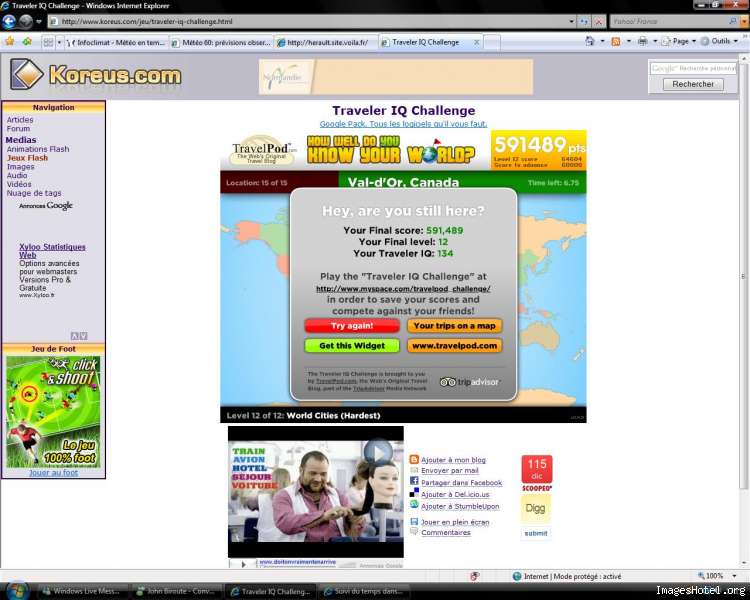Click the Get this Widget button

[x=352, y=346]
